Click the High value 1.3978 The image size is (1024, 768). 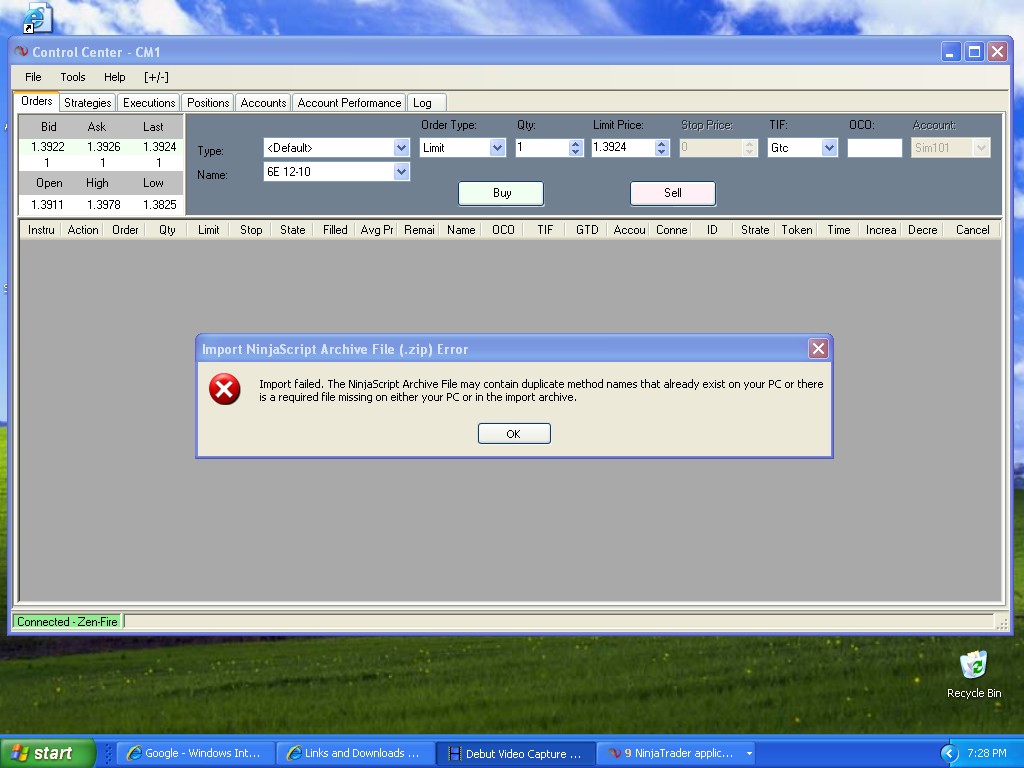103,204
